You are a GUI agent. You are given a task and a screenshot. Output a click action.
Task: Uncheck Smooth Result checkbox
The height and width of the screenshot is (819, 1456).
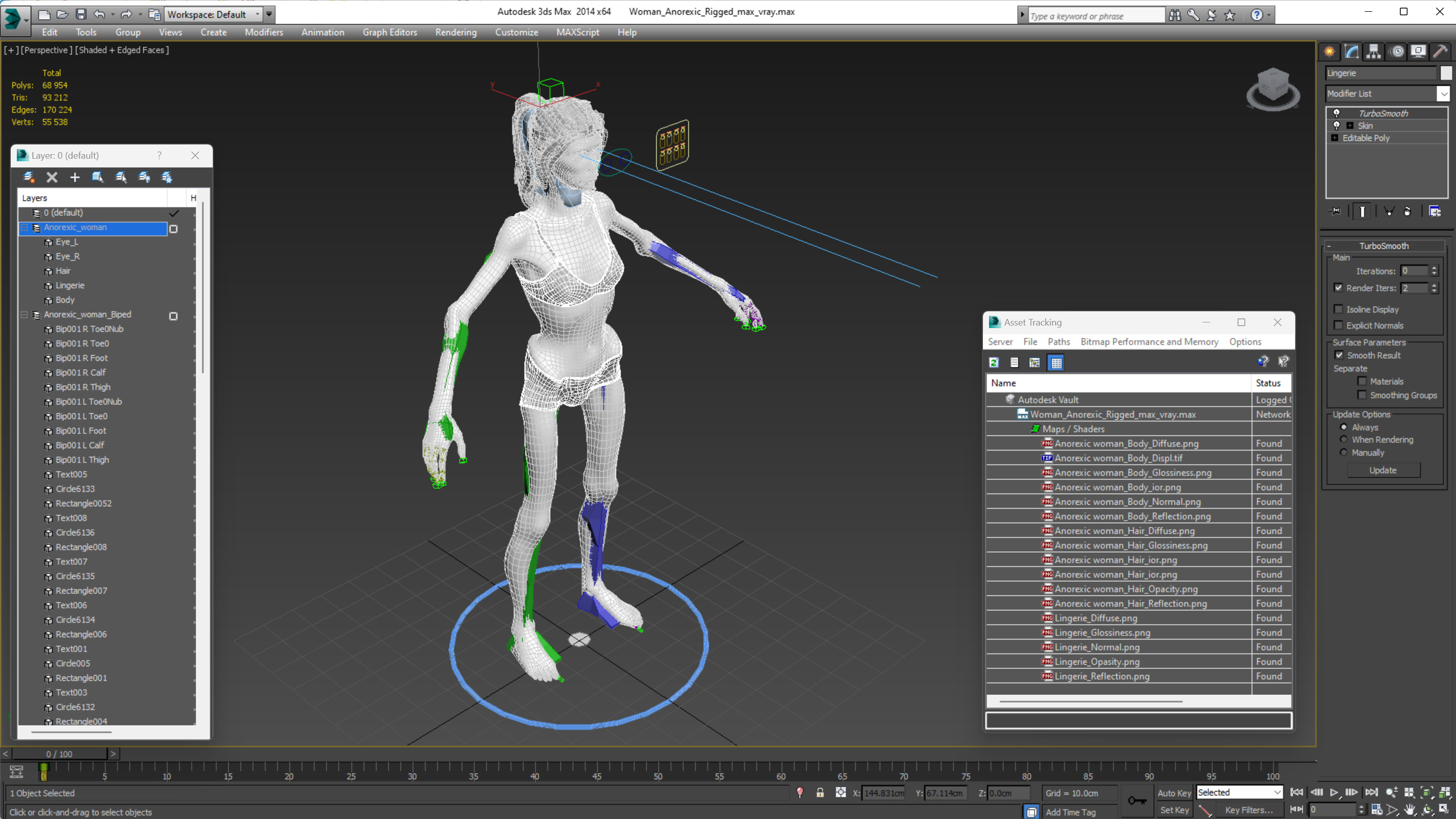click(1339, 355)
